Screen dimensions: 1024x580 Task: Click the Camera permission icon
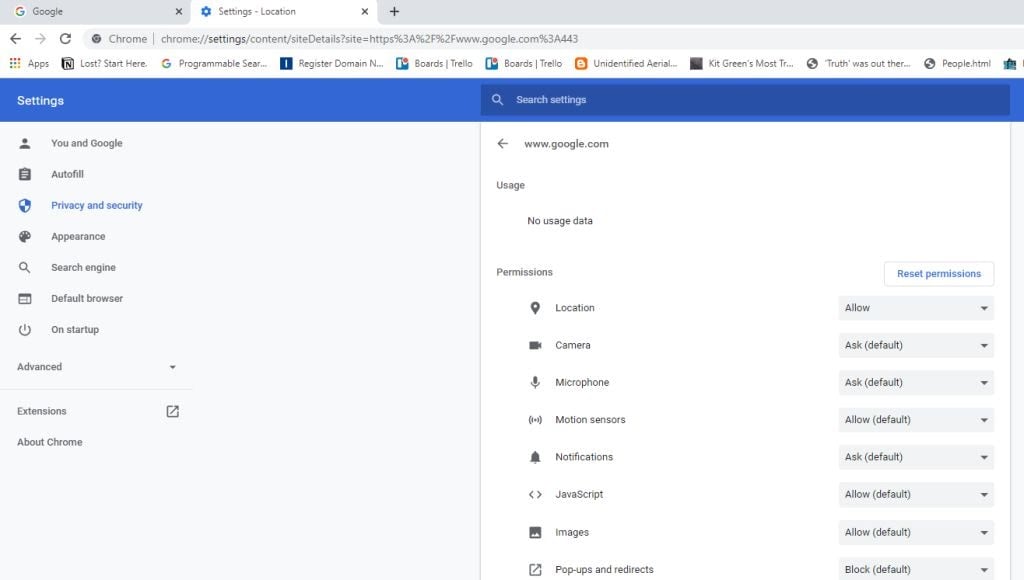tap(535, 345)
